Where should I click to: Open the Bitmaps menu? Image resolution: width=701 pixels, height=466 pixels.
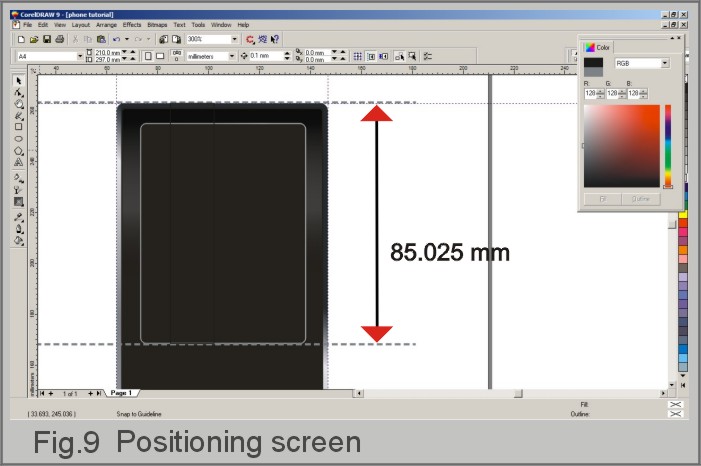tap(157, 25)
